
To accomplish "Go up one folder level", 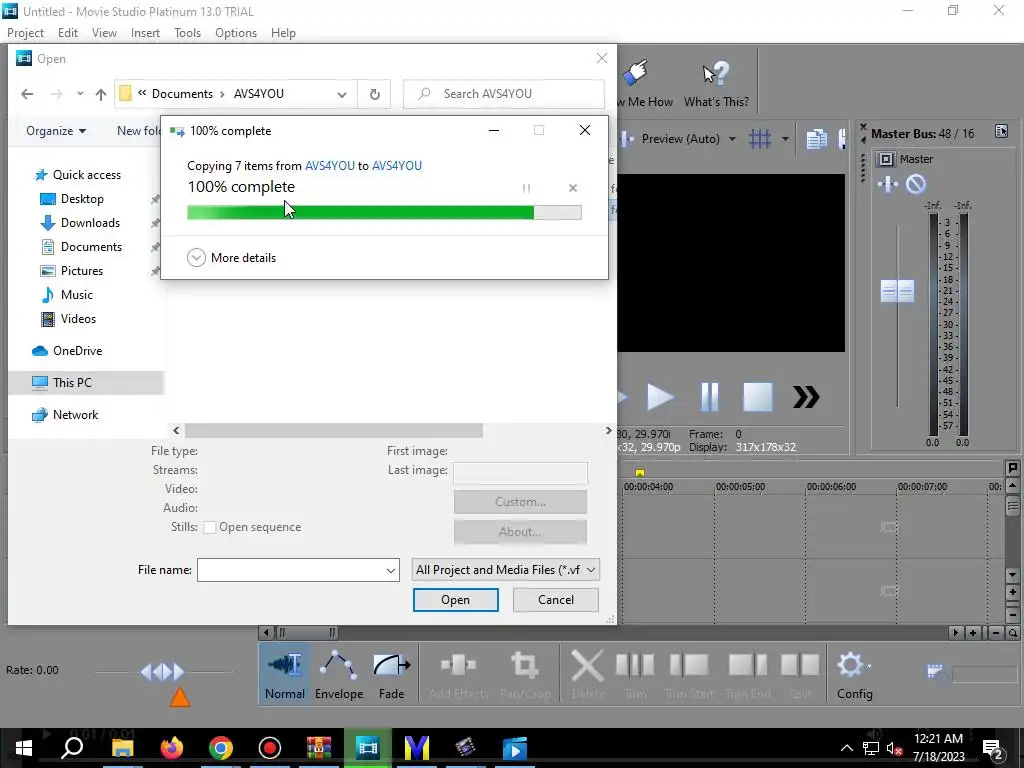I will (x=101, y=94).
